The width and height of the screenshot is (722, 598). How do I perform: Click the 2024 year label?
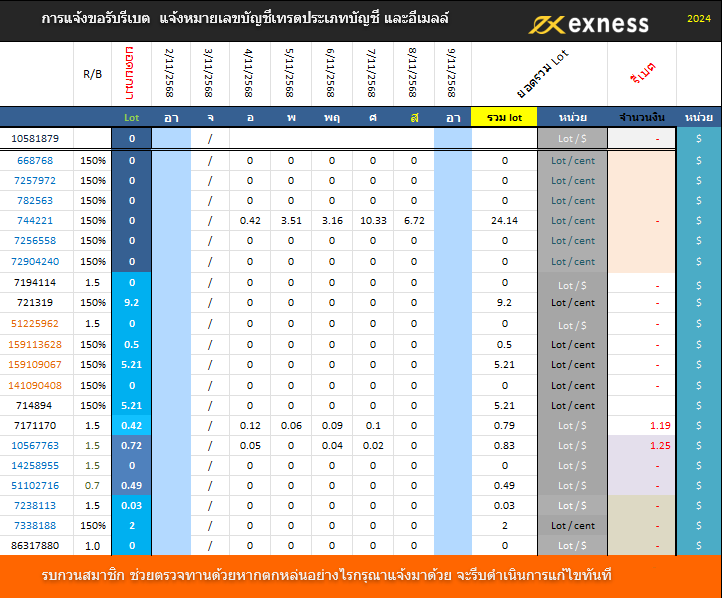[x=699, y=19]
